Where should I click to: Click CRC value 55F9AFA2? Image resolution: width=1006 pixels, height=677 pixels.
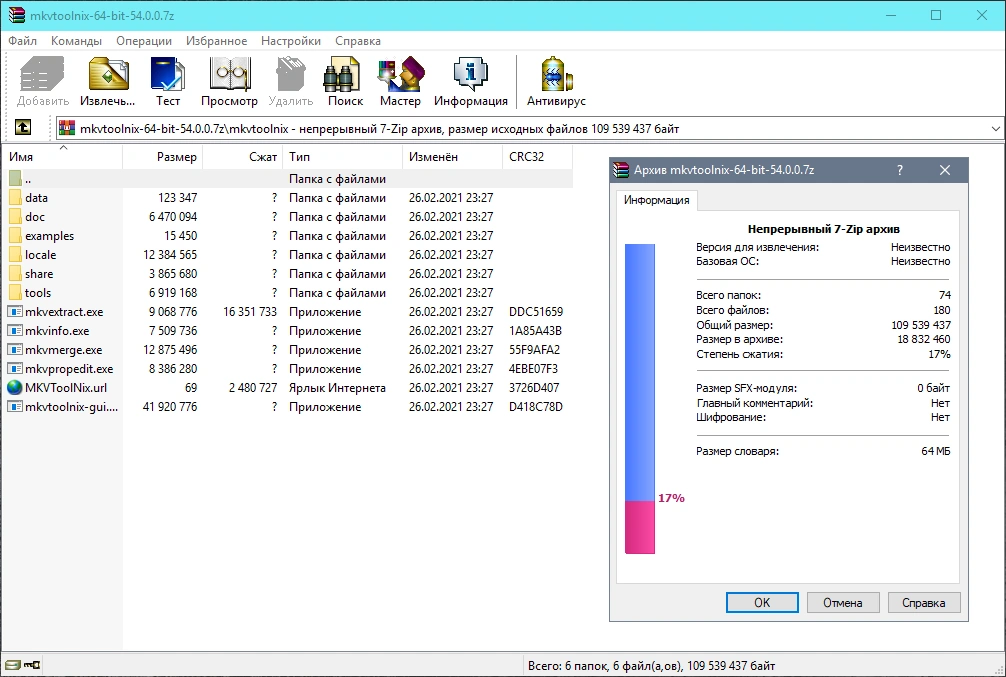pyautogui.click(x=534, y=350)
